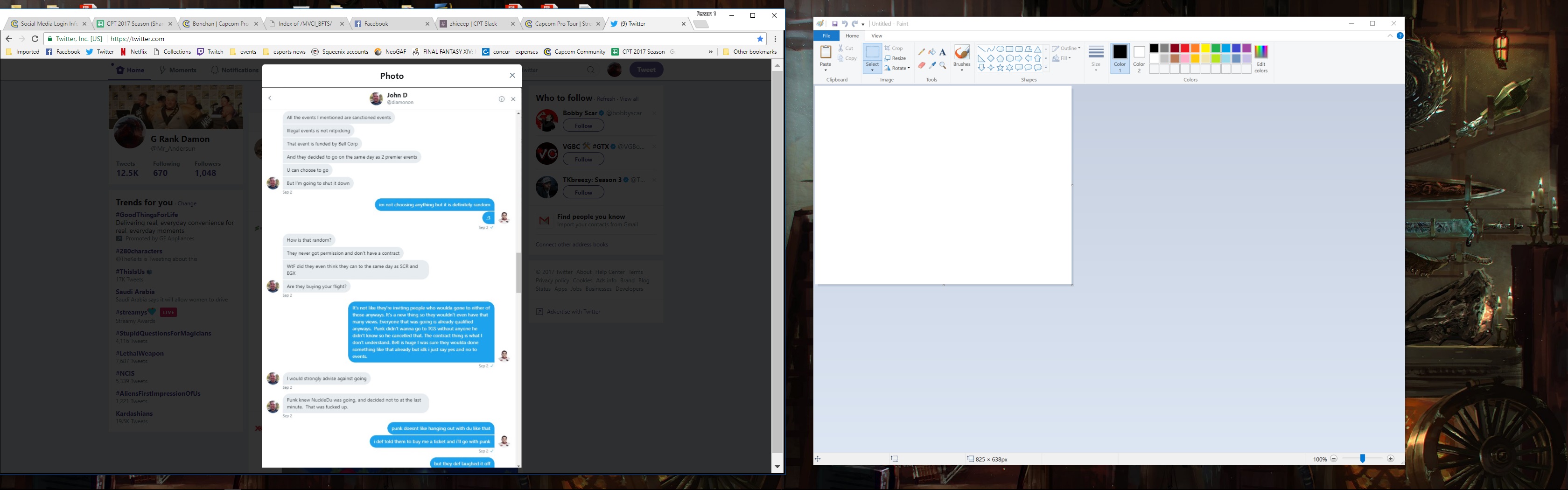Follow Bobby Scar account
Viewport: 1568px width, 490px height.
(583, 126)
